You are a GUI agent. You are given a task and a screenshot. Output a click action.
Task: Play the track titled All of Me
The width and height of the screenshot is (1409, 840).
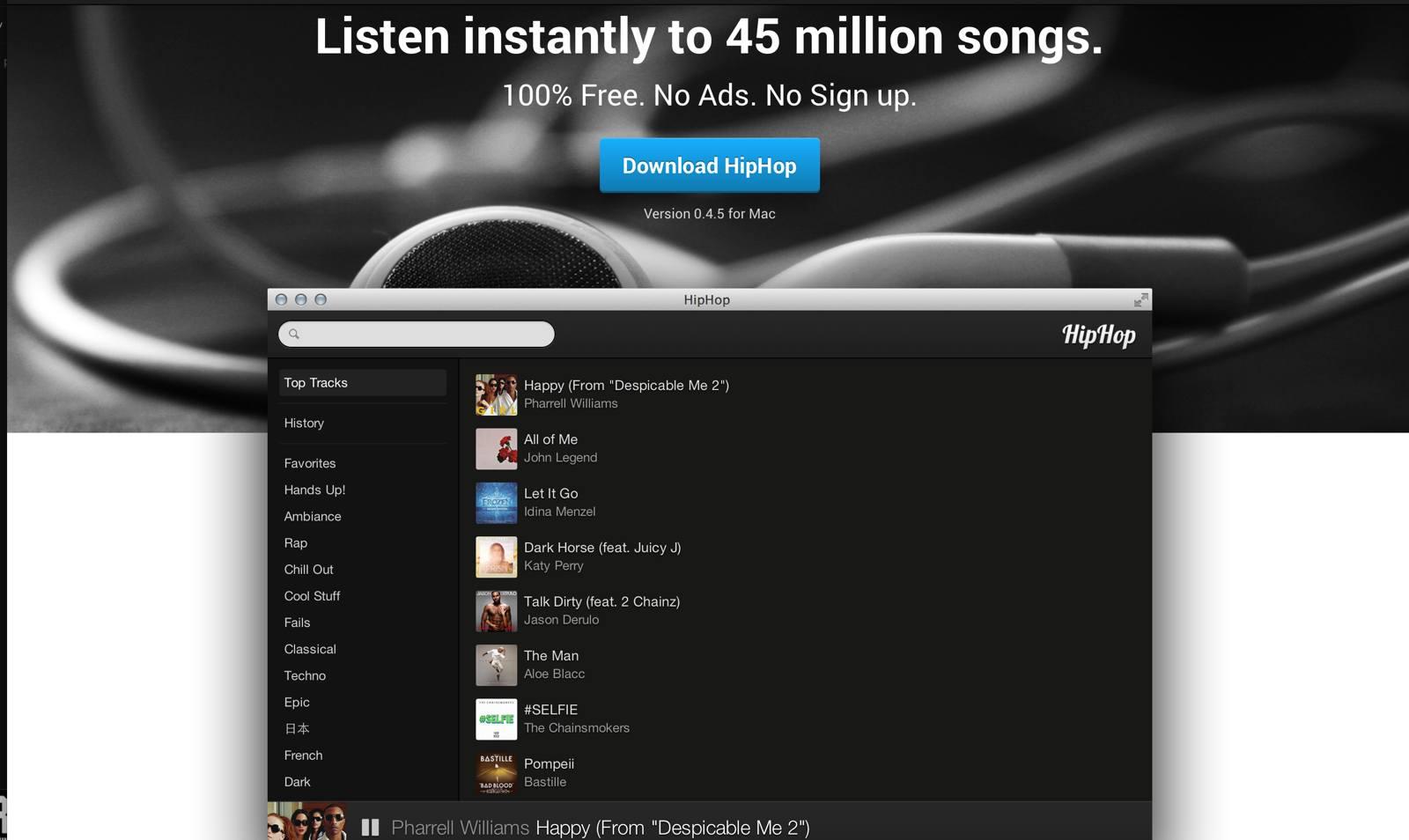[550, 439]
